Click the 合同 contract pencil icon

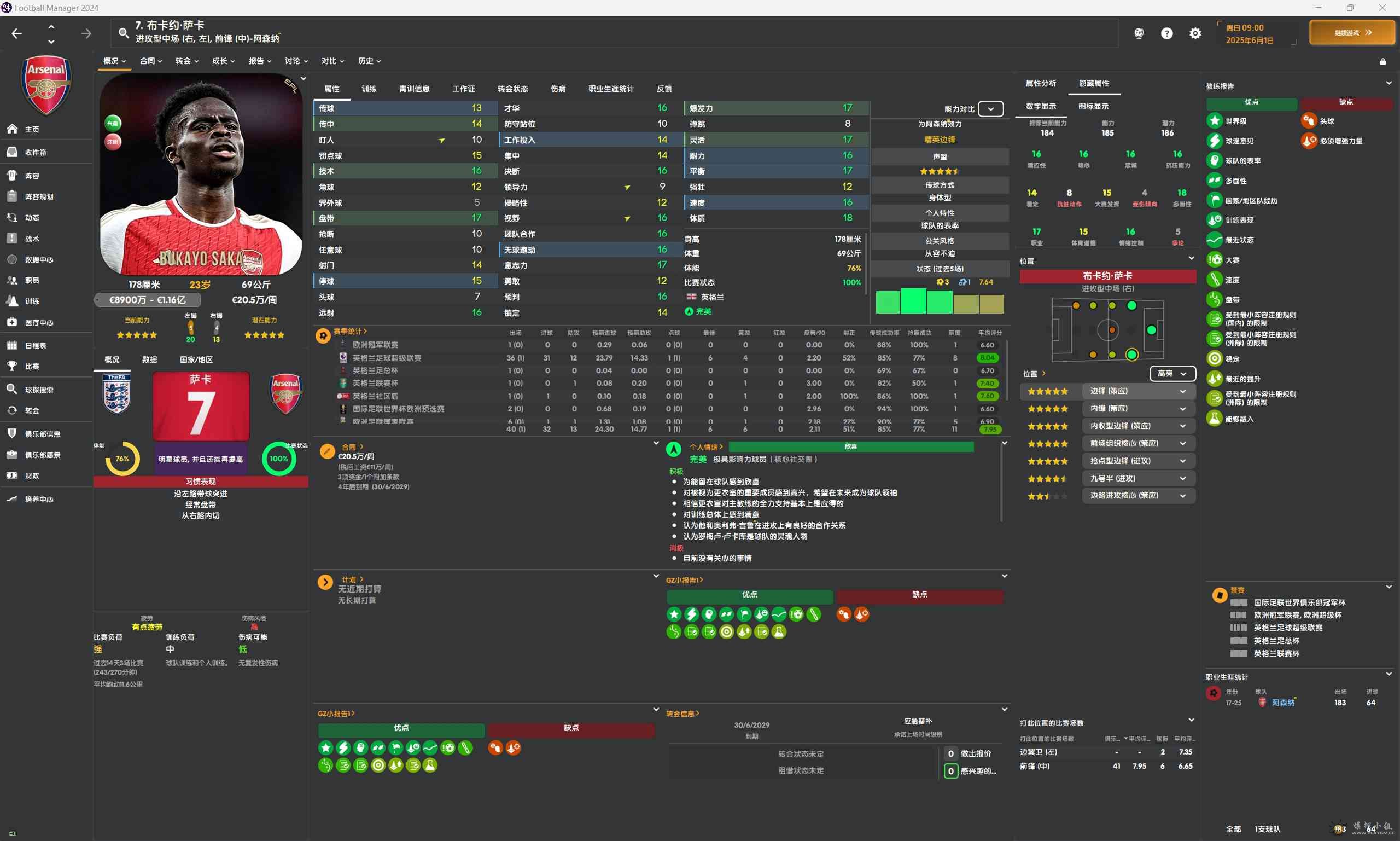coord(327,451)
